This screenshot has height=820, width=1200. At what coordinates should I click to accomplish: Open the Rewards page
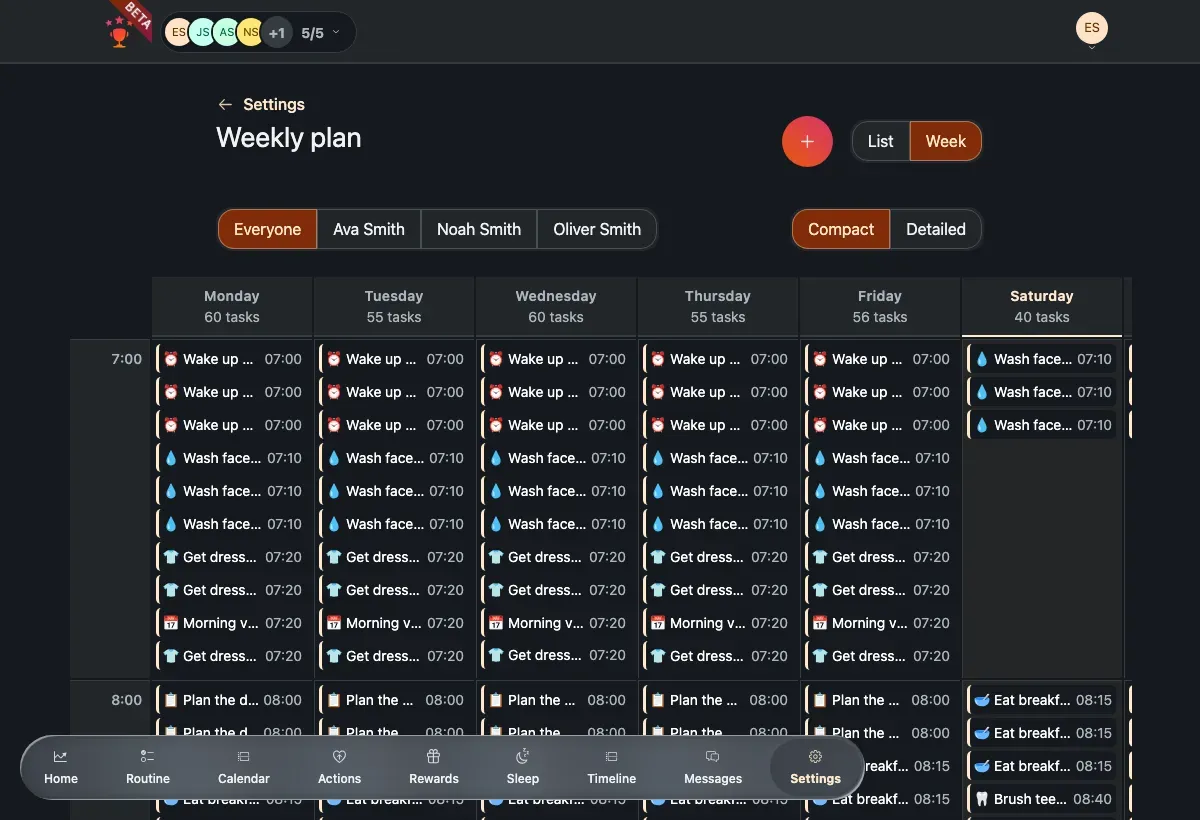pos(434,767)
